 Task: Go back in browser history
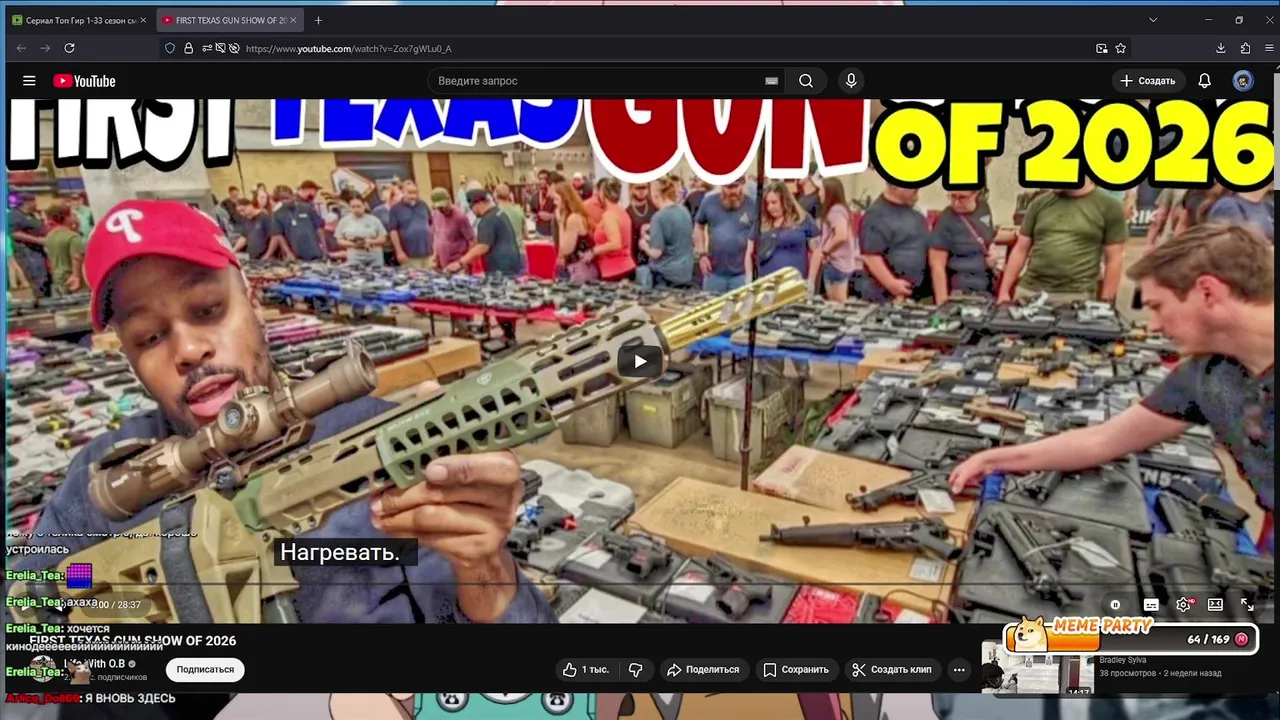(21, 48)
